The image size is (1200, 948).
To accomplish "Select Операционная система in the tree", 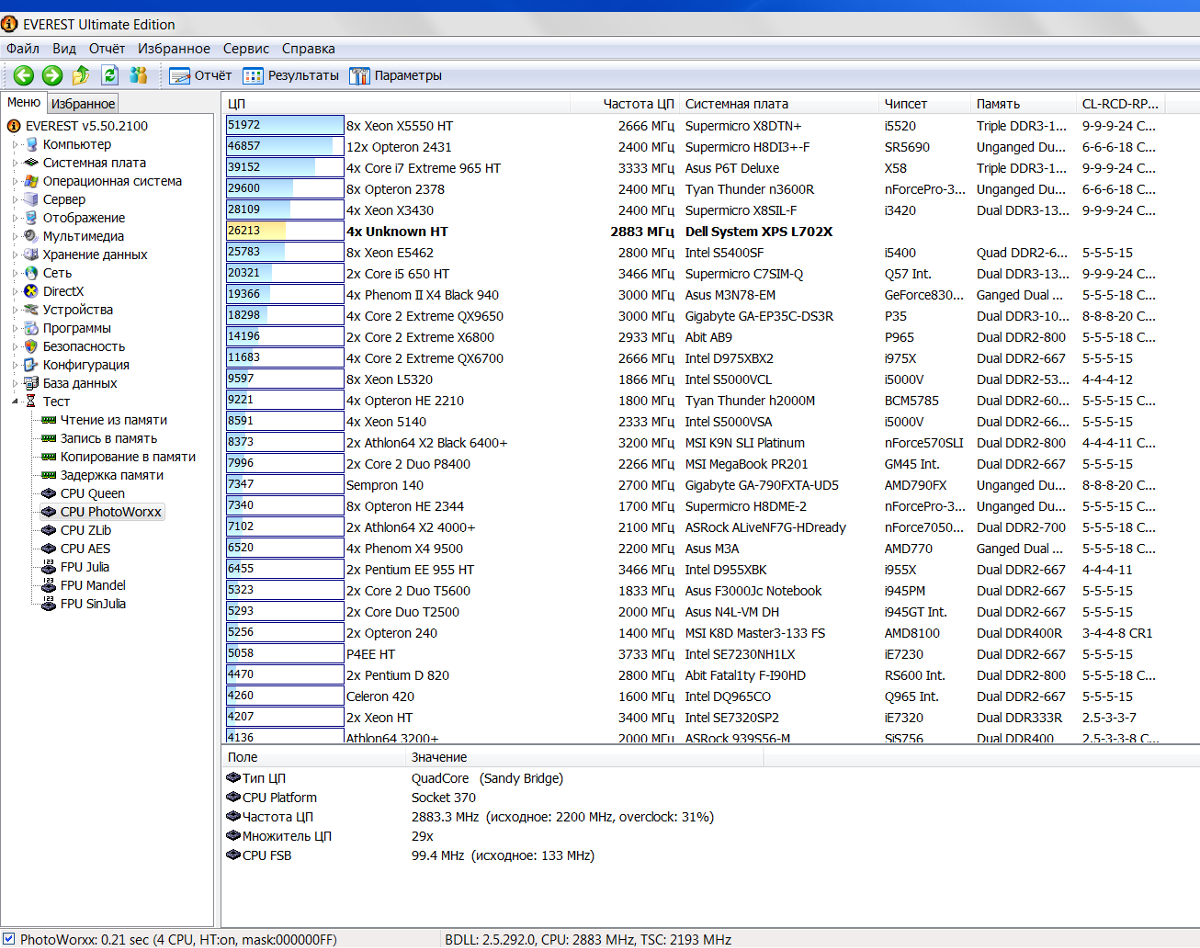I will (112, 181).
